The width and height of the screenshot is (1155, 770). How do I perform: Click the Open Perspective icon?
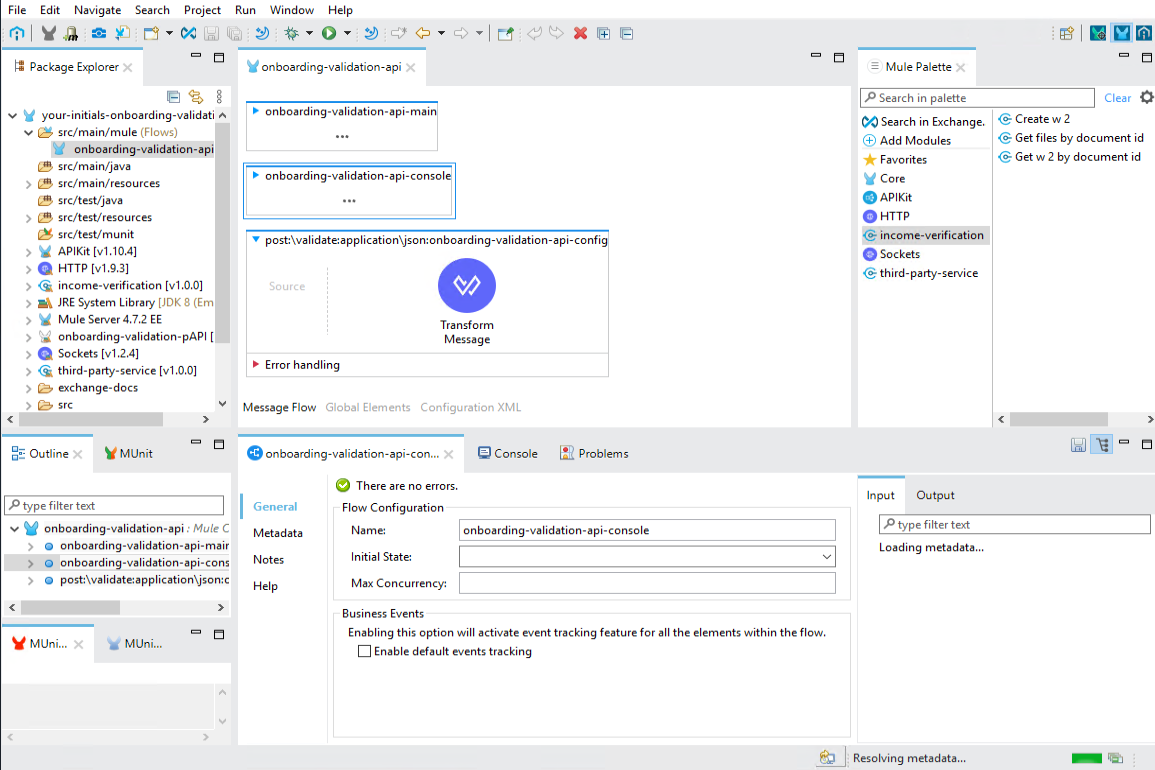pyautogui.click(x=1067, y=33)
